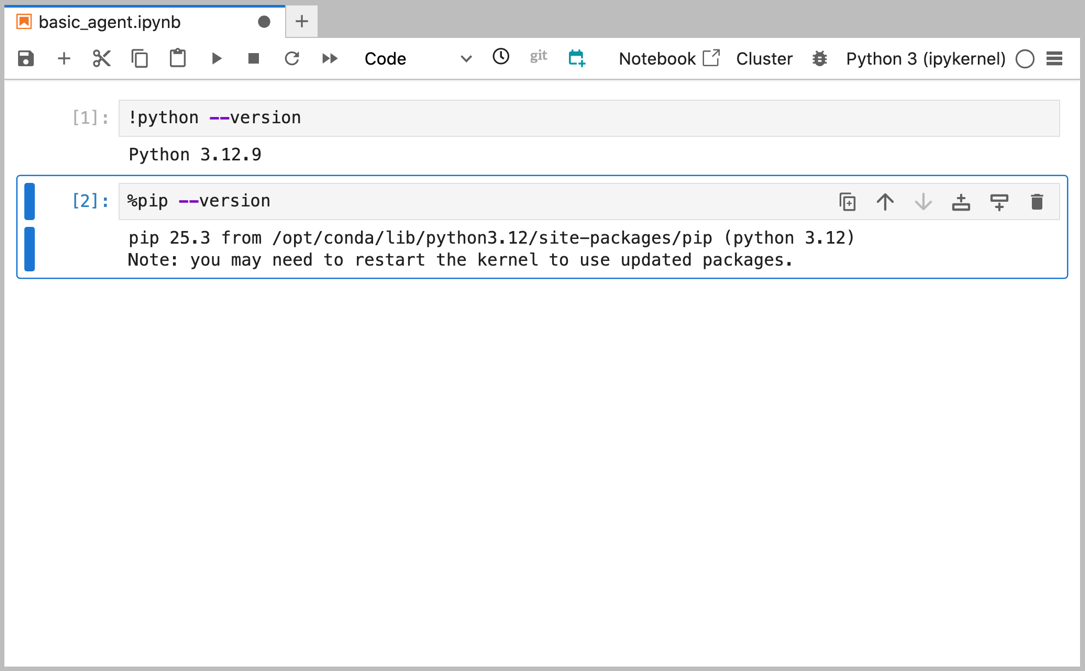Collapse cell 2 output via blue bar
The image size is (1085, 671).
point(29,249)
